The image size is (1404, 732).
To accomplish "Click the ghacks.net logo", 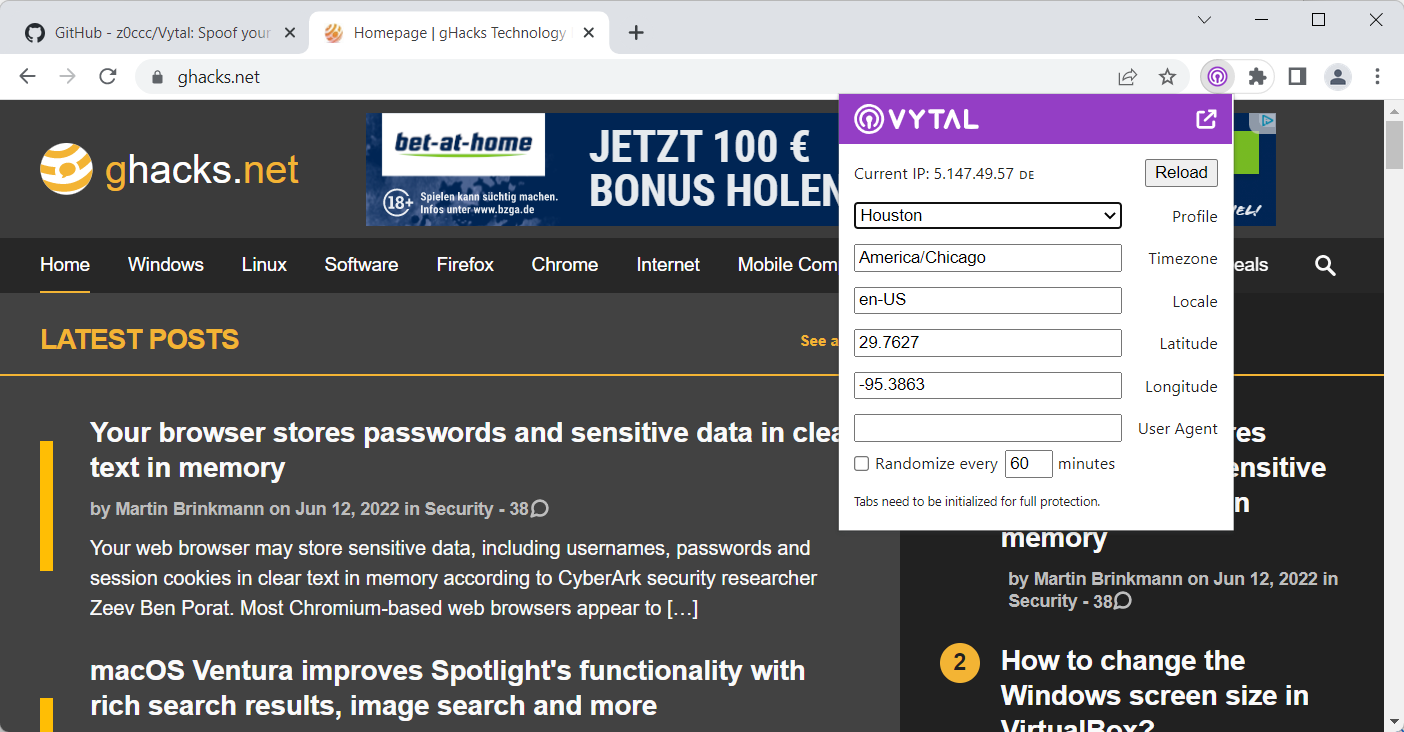I will 167,169.
